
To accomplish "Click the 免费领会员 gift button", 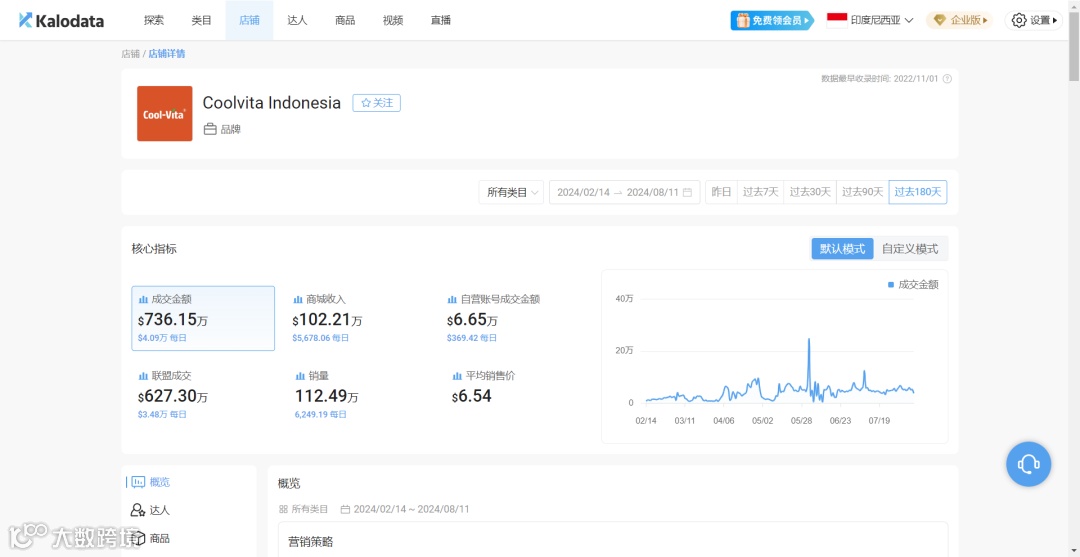I will (x=772, y=20).
